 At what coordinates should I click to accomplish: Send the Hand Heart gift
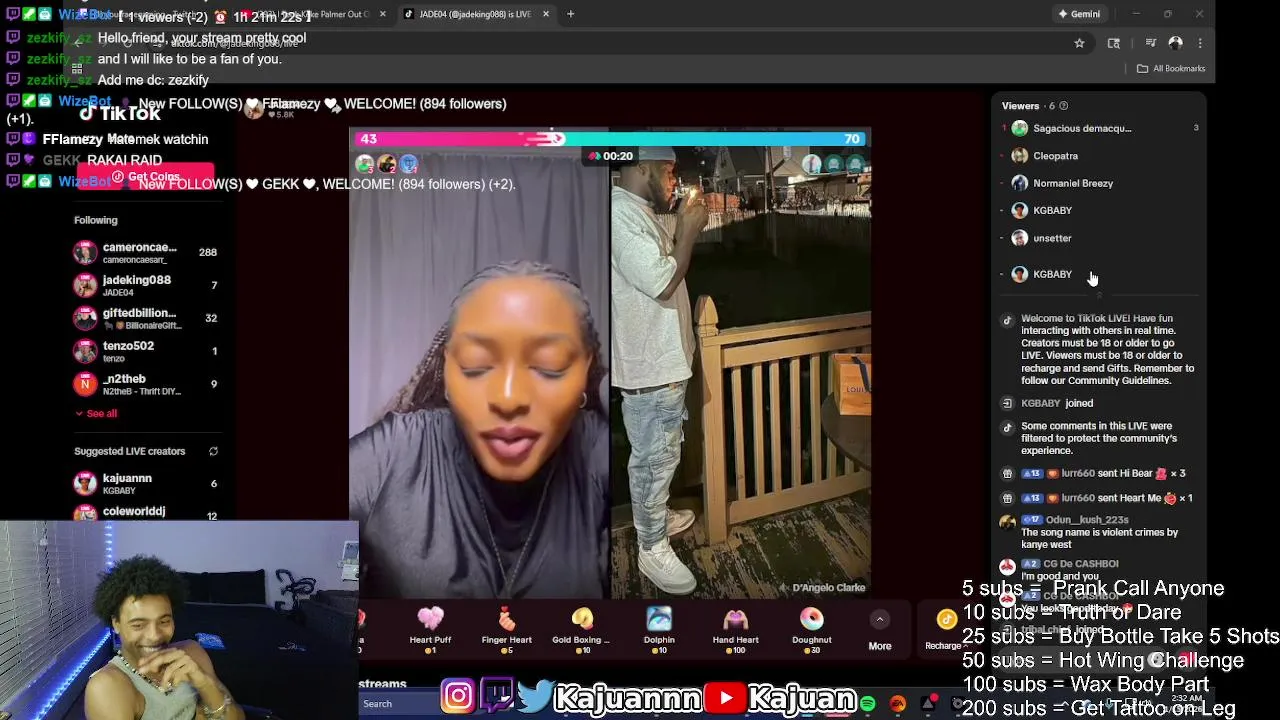735,630
